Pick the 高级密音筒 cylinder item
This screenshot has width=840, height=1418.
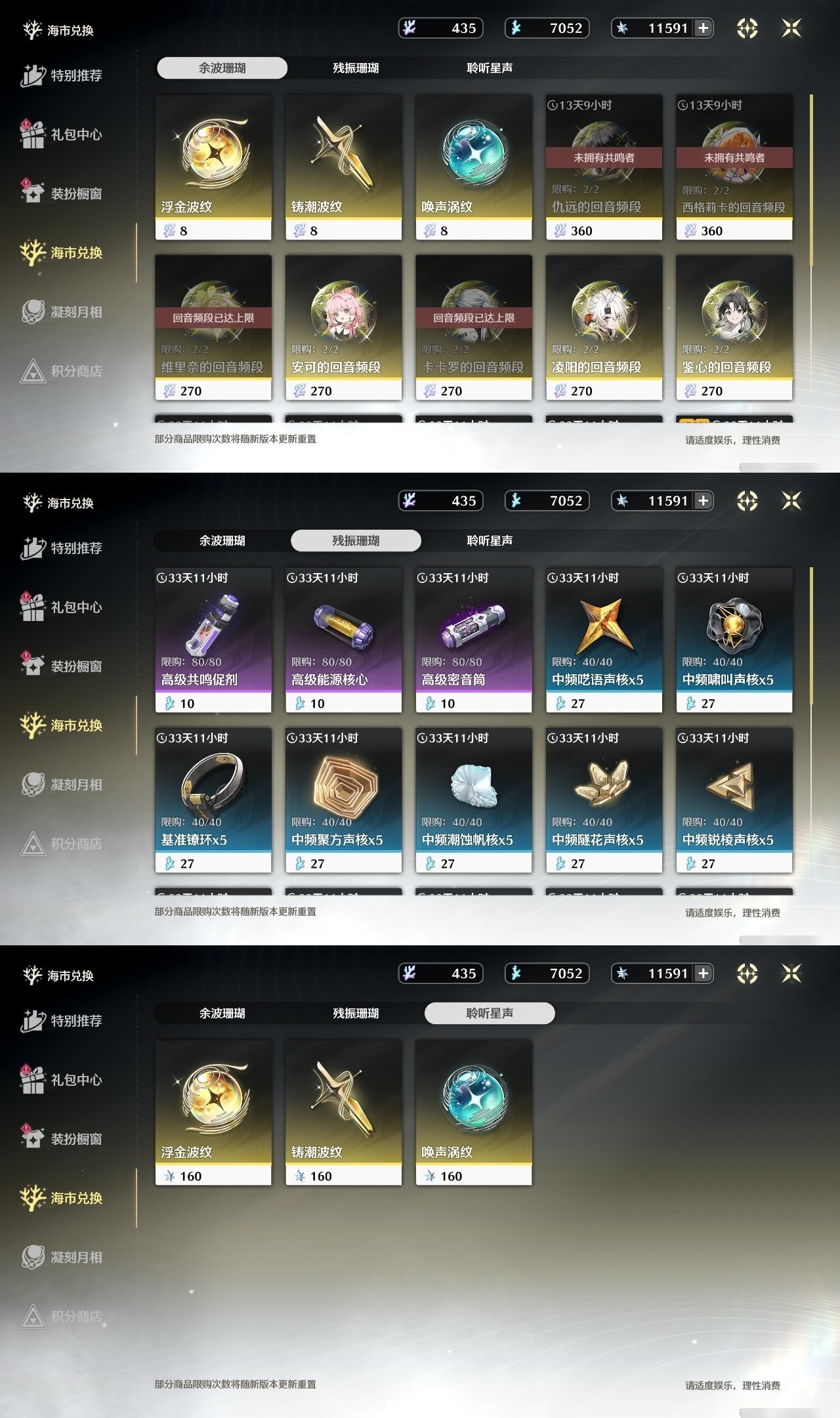(474, 640)
